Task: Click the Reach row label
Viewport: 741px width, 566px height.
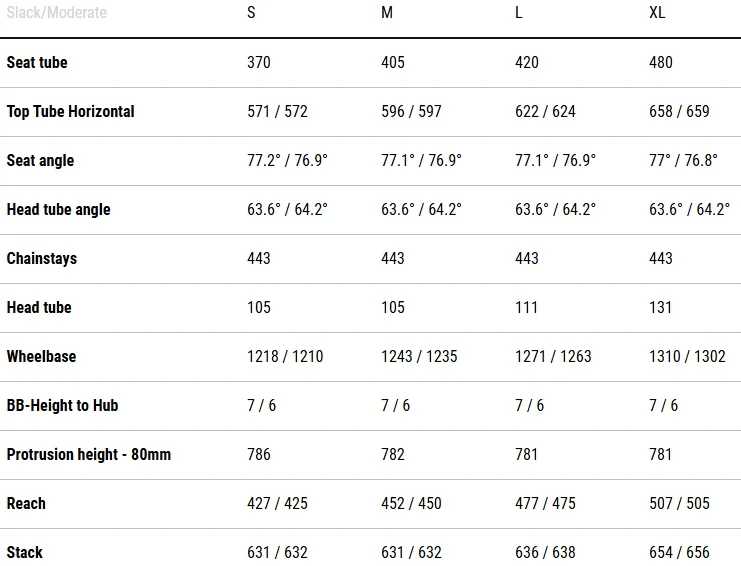Action: [26, 504]
